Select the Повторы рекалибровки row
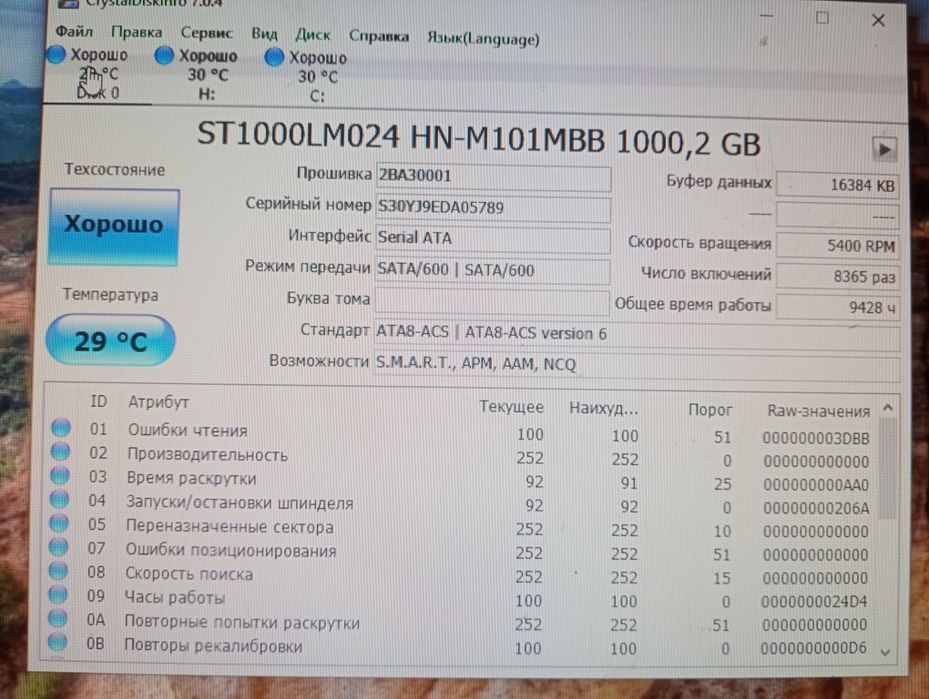This screenshot has height=699, width=929. pyautogui.click(x=457, y=646)
